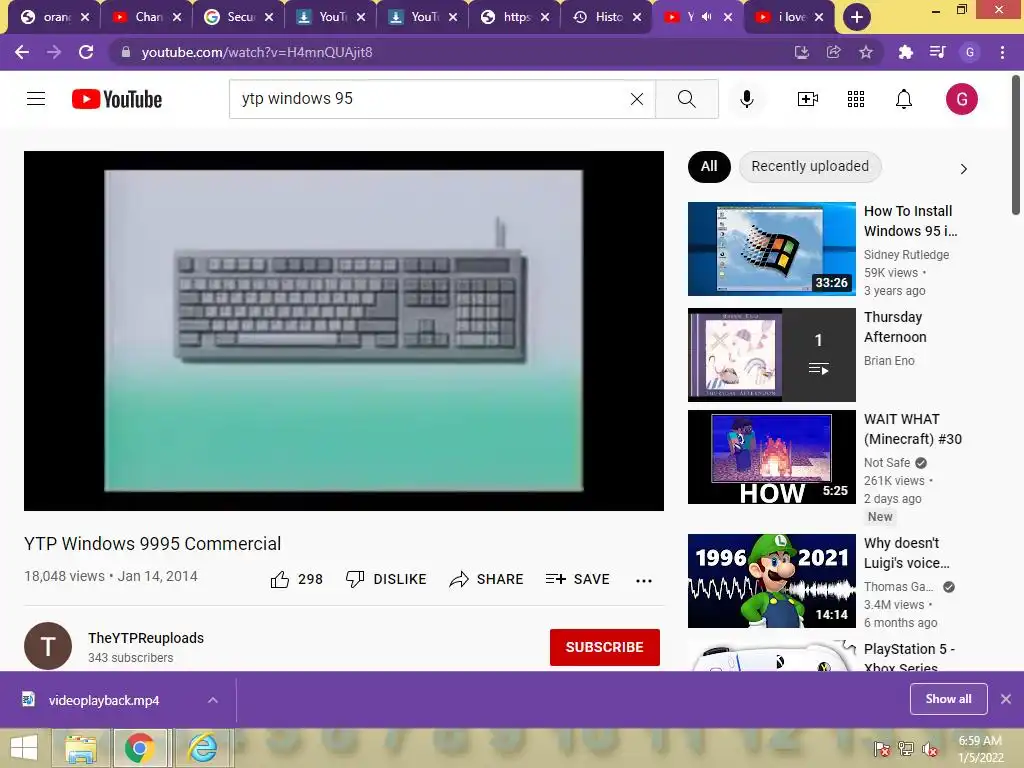Open TheYTPReuploads channel avatar
Screen dimensions: 1024x768
click(x=48, y=646)
